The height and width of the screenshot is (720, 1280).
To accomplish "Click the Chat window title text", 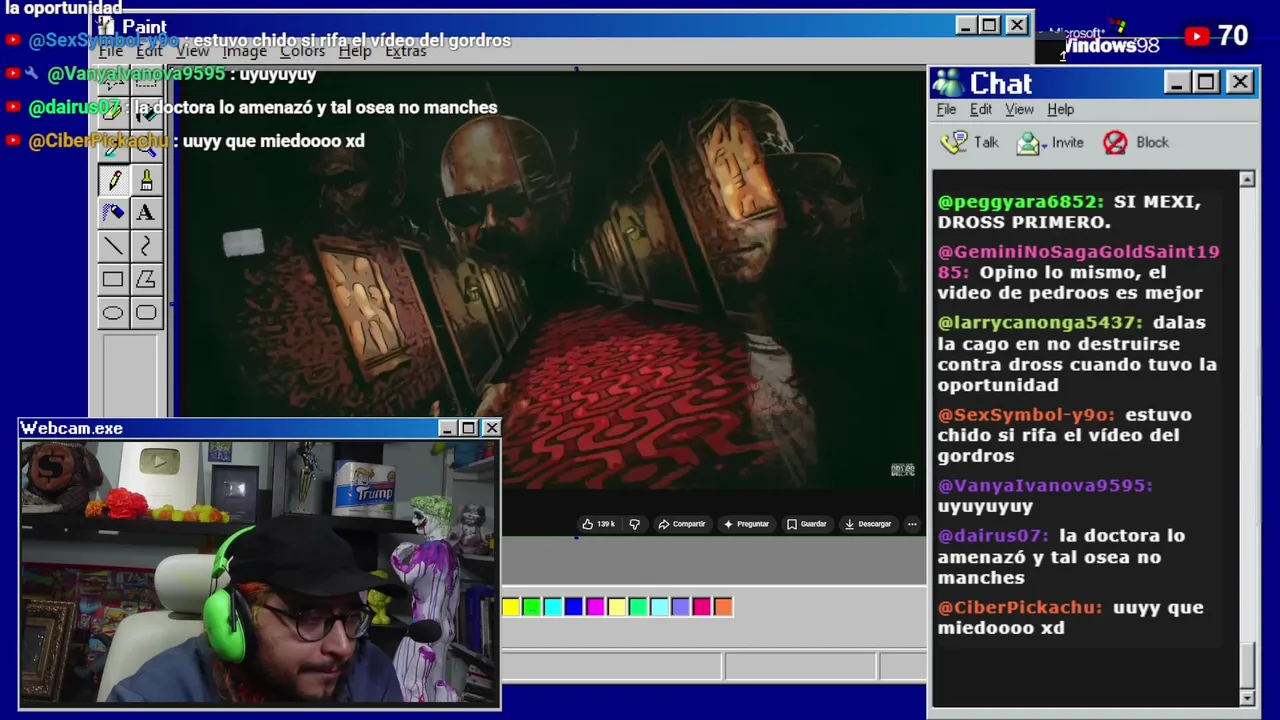I will pyautogui.click(x=1000, y=83).
